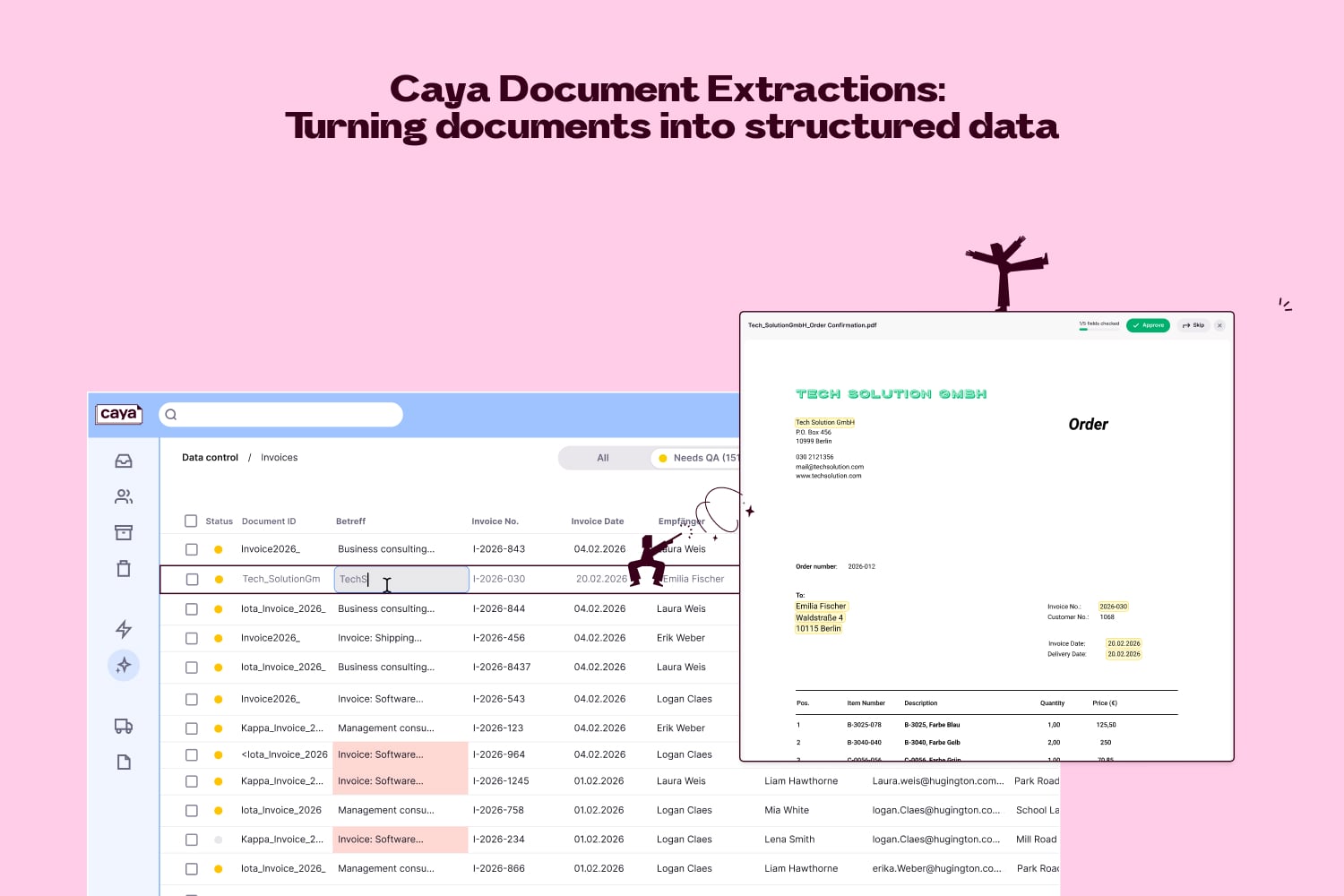Select highlighted Invoice No. "2026-030" in document

pyautogui.click(x=1114, y=607)
